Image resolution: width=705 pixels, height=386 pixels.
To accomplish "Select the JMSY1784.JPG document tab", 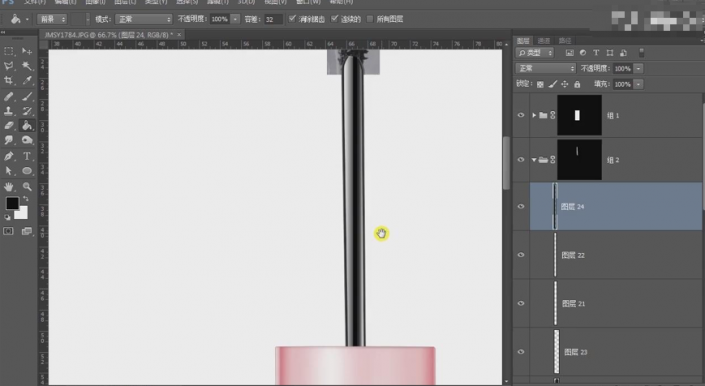I will coord(107,35).
